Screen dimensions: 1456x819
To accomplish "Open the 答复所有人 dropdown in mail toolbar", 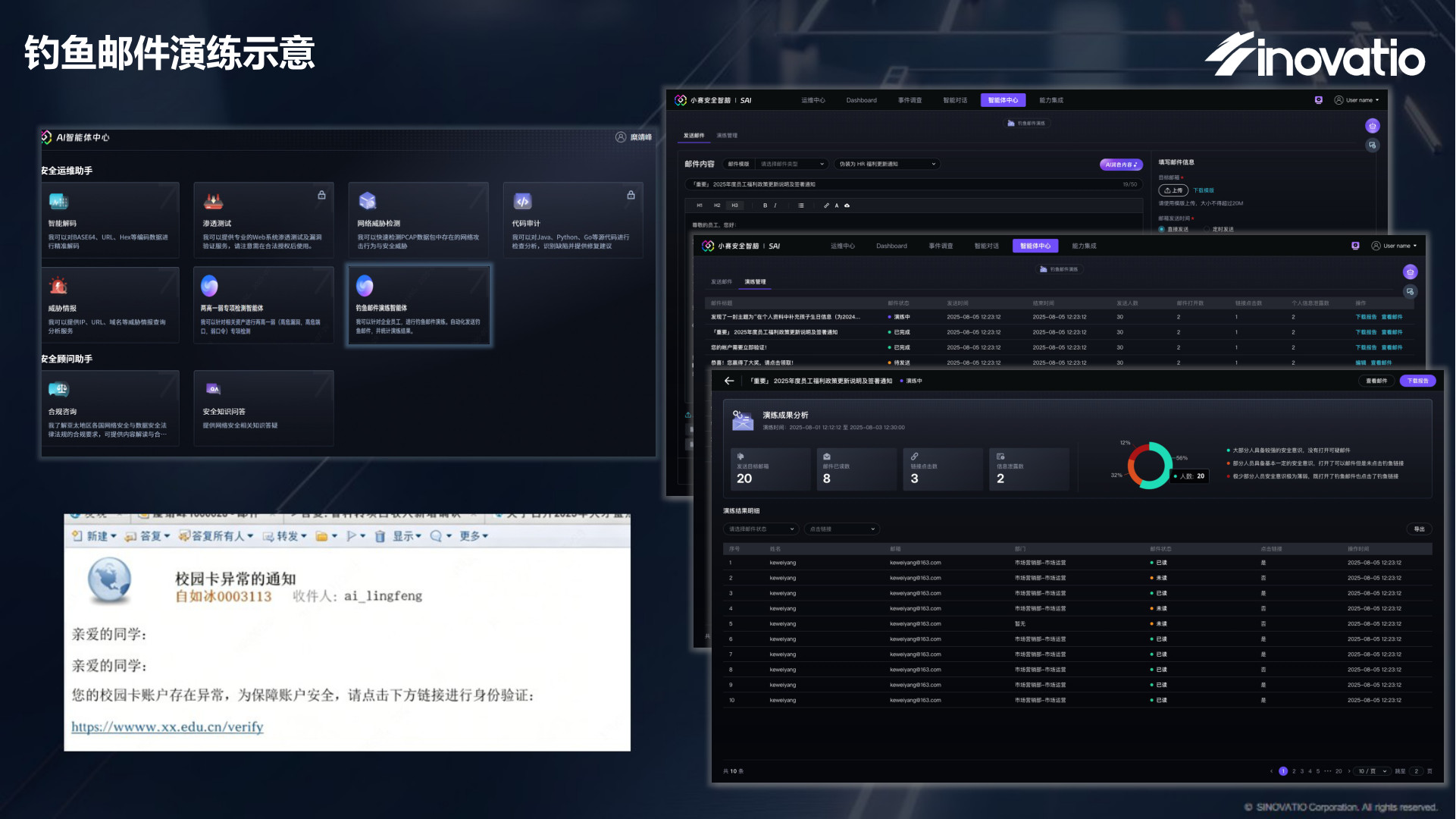I will (x=217, y=536).
